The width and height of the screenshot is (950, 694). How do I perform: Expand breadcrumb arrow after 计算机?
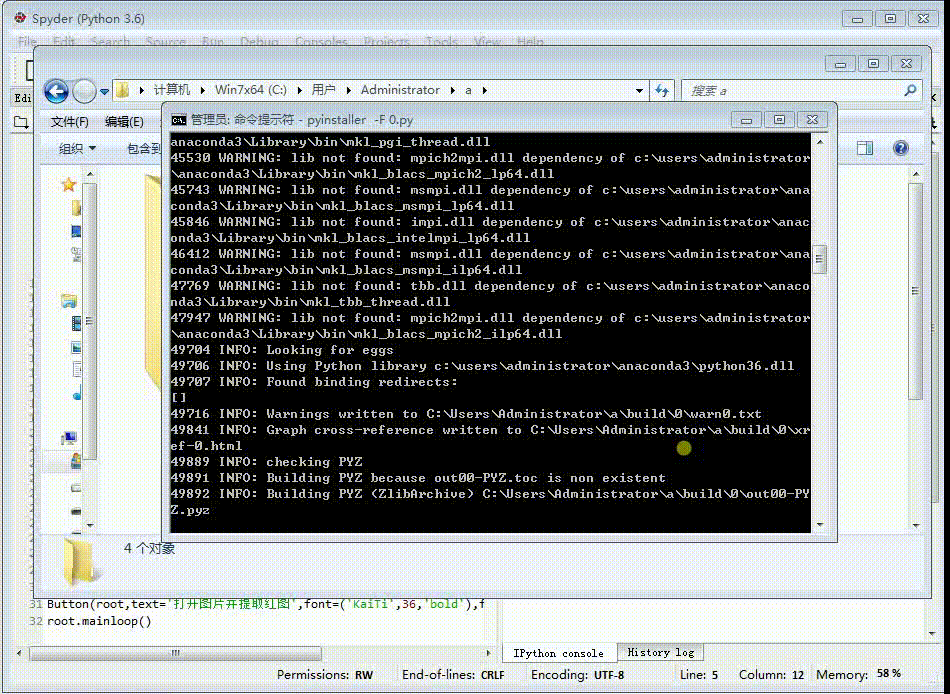click(202, 90)
